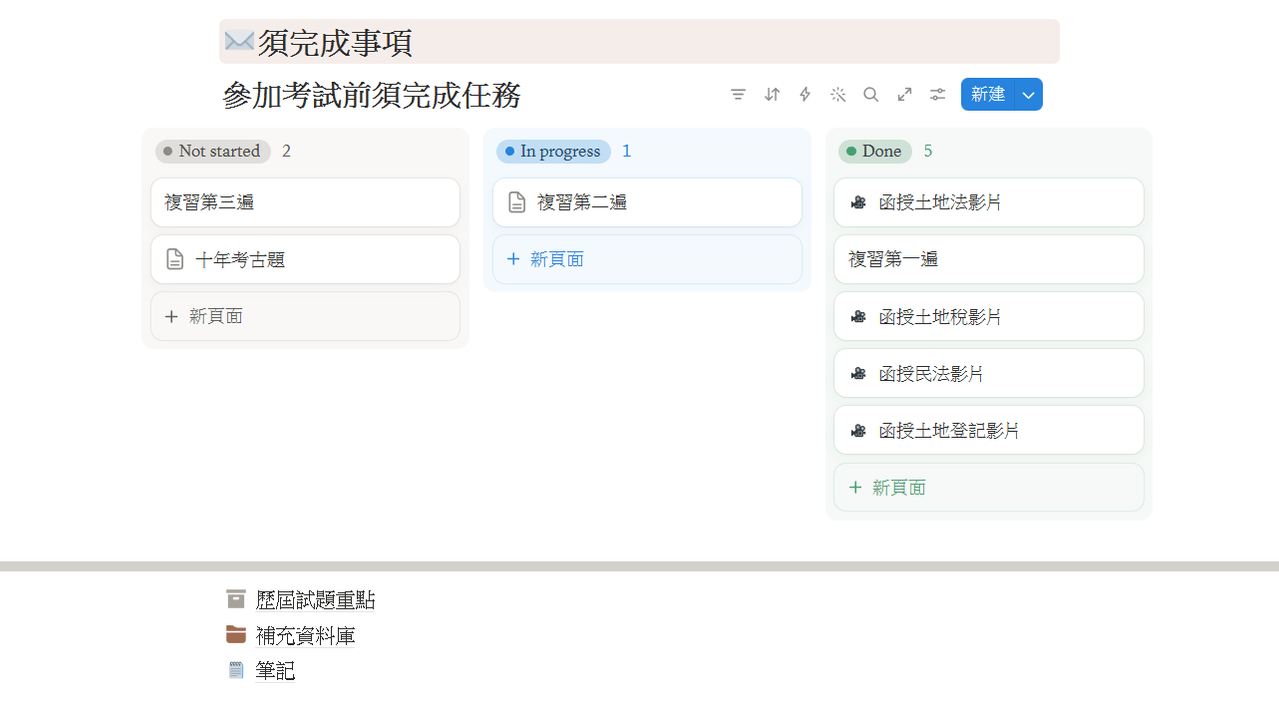The image size is (1279, 715).
Task: Click the Not started status tag
Action: tap(213, 151)
